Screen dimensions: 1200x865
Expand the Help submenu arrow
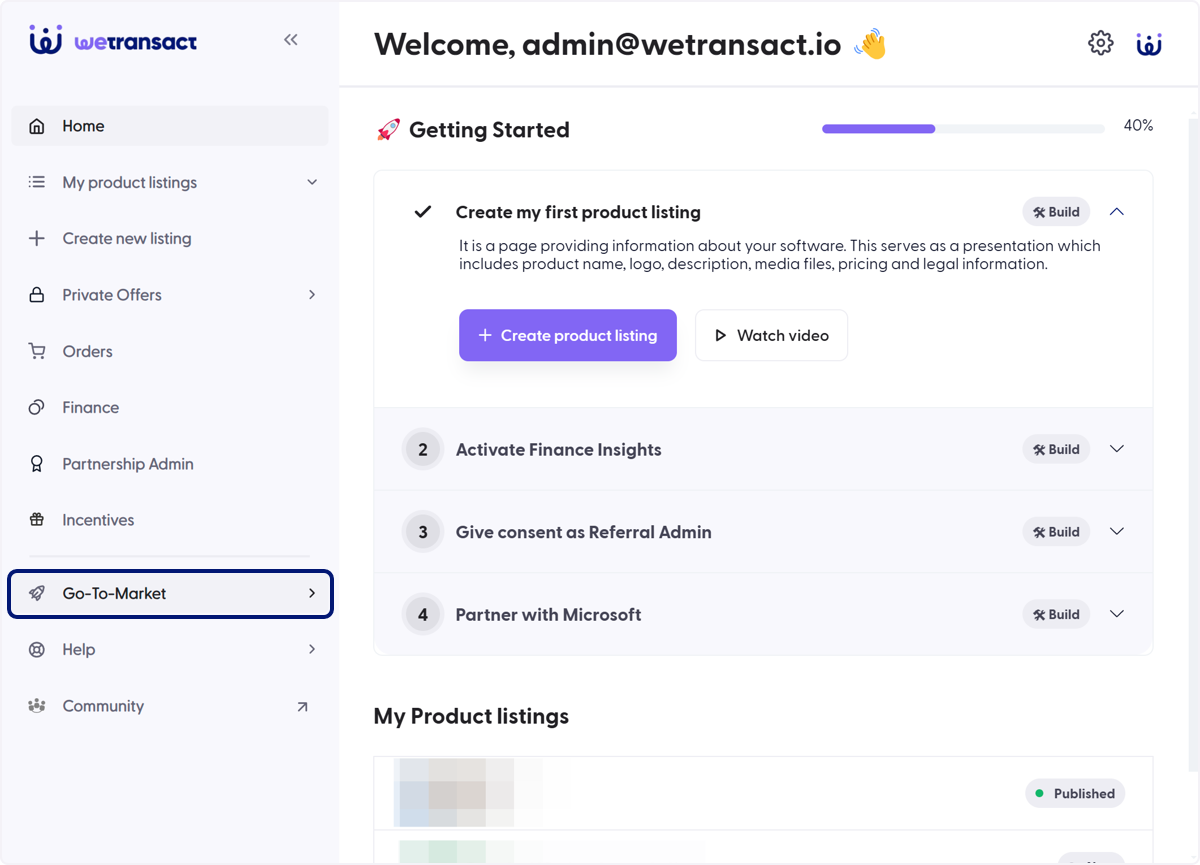coord(312,650)
